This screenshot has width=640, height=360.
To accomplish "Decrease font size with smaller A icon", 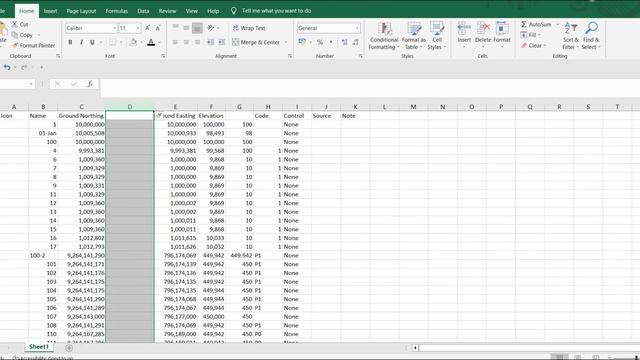I will coord(158,28).
